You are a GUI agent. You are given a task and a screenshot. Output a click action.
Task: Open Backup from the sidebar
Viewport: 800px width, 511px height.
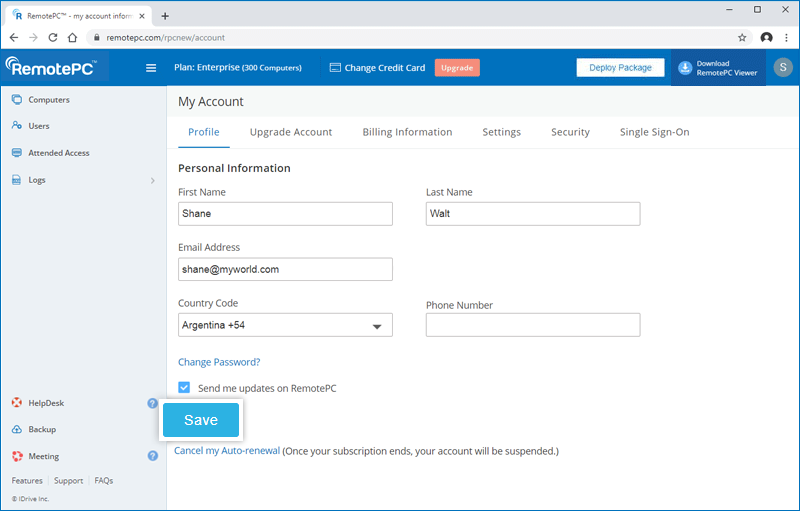(x=34, y=429)
